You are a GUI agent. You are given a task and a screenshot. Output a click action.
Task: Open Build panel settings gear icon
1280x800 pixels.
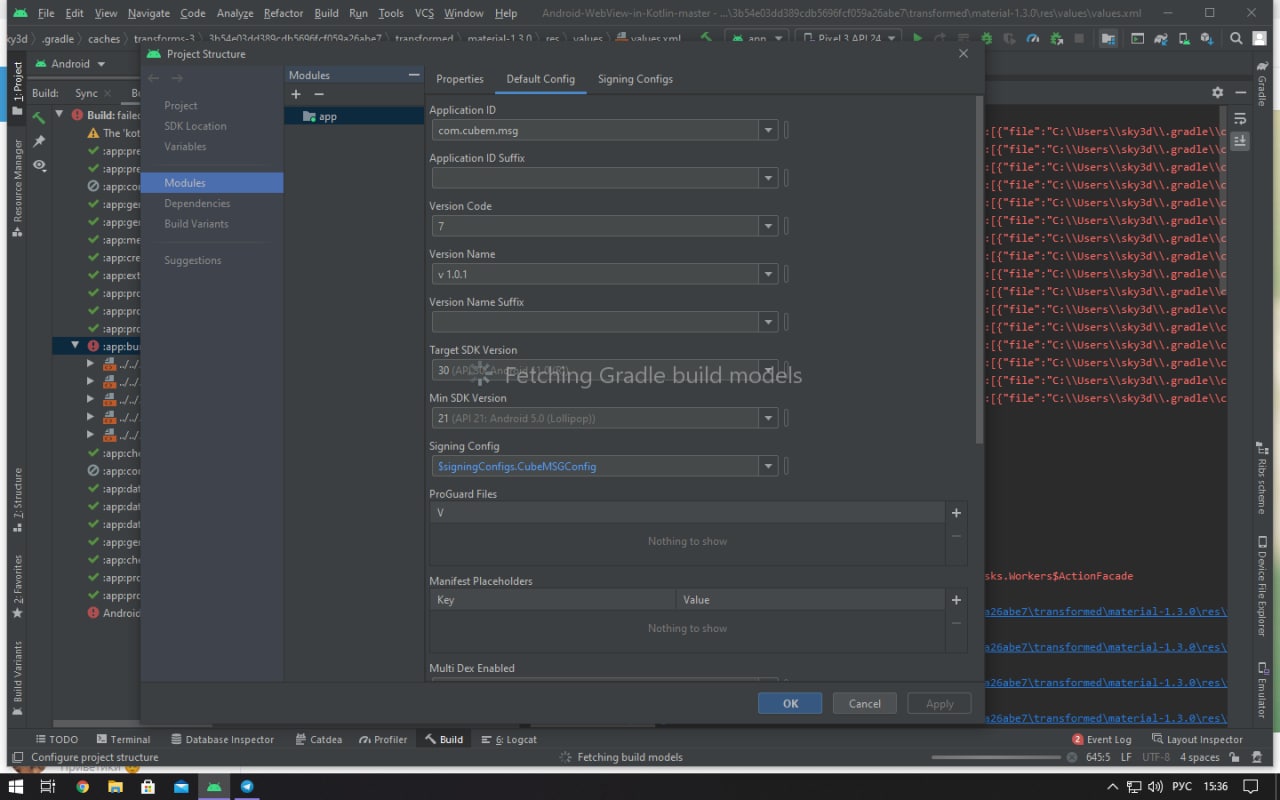click(x=1217, y=92)
